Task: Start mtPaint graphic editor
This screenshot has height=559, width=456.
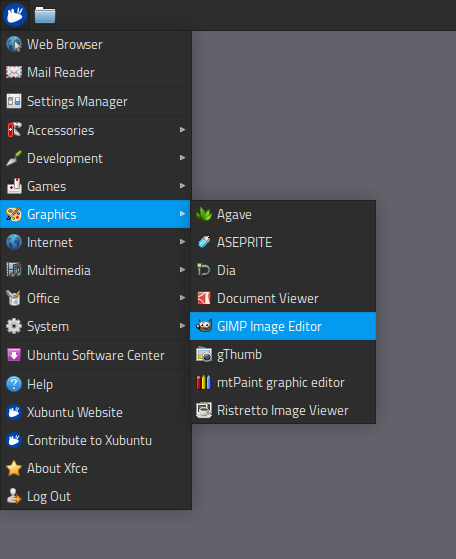Action: point(283,382)
